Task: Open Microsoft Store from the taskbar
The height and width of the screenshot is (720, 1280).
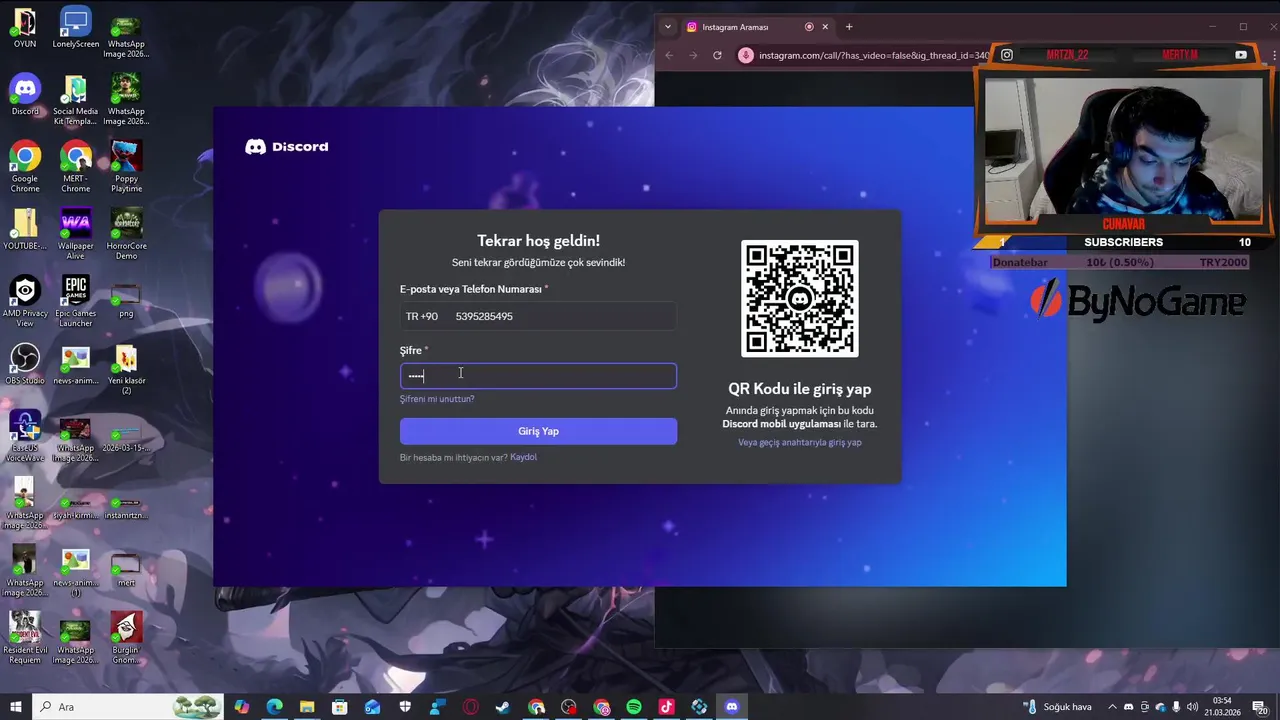Action: (339, 707)
